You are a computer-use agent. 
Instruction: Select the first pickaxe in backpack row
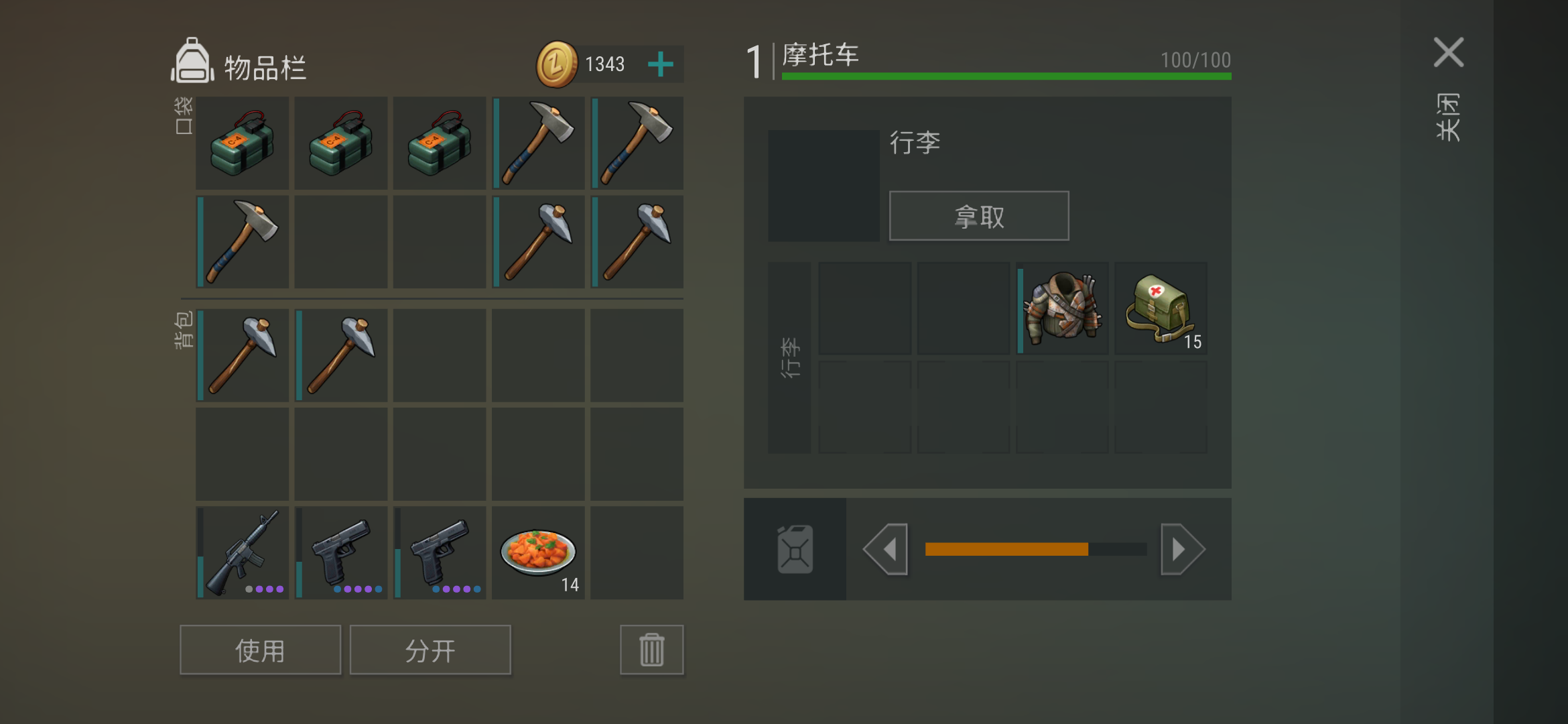pyautogui.click(x=242, y=355)
